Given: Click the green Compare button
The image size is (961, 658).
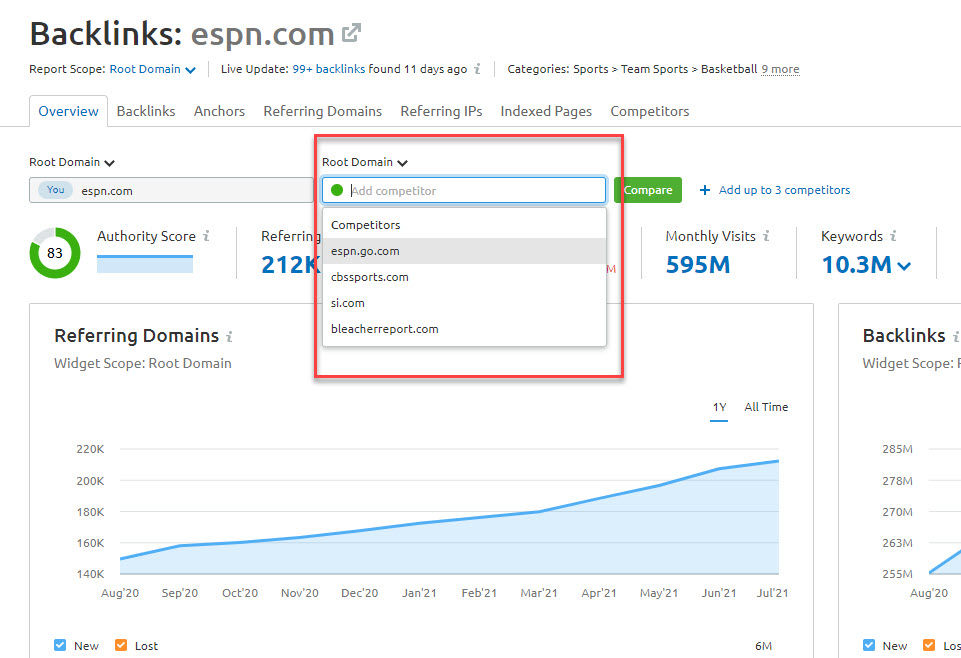Looking at the screenshot, I should [x=648, y=190].
